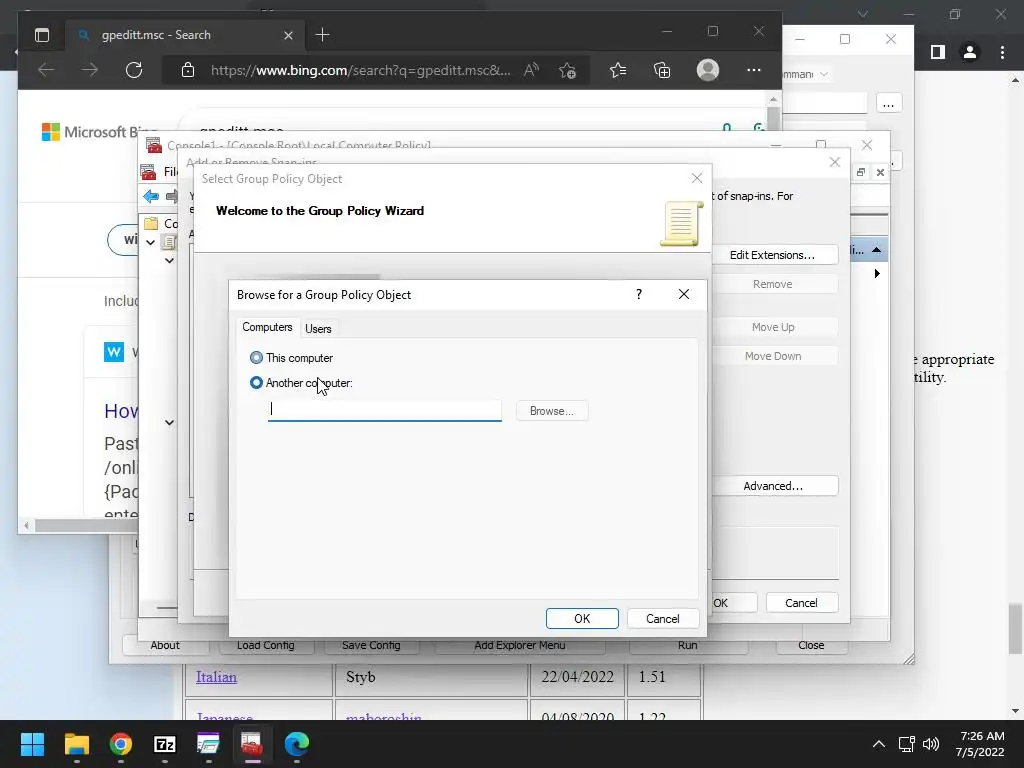Viewport: 1024px width, 768px height.
Task: Click the Close button in background window
Action: pyautogui.click(x=811, y=645)
